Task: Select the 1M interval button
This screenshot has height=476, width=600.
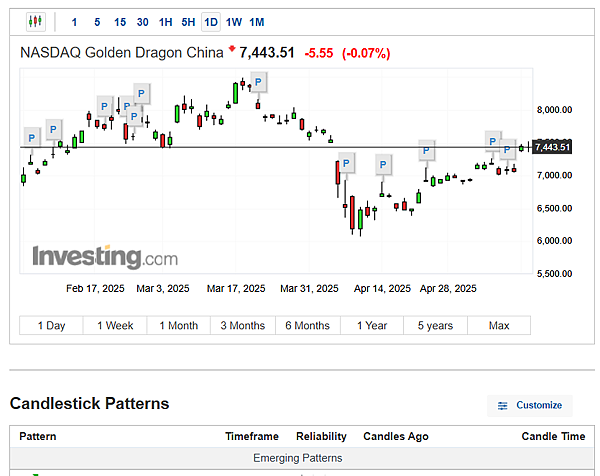Action: coord(257,21)
